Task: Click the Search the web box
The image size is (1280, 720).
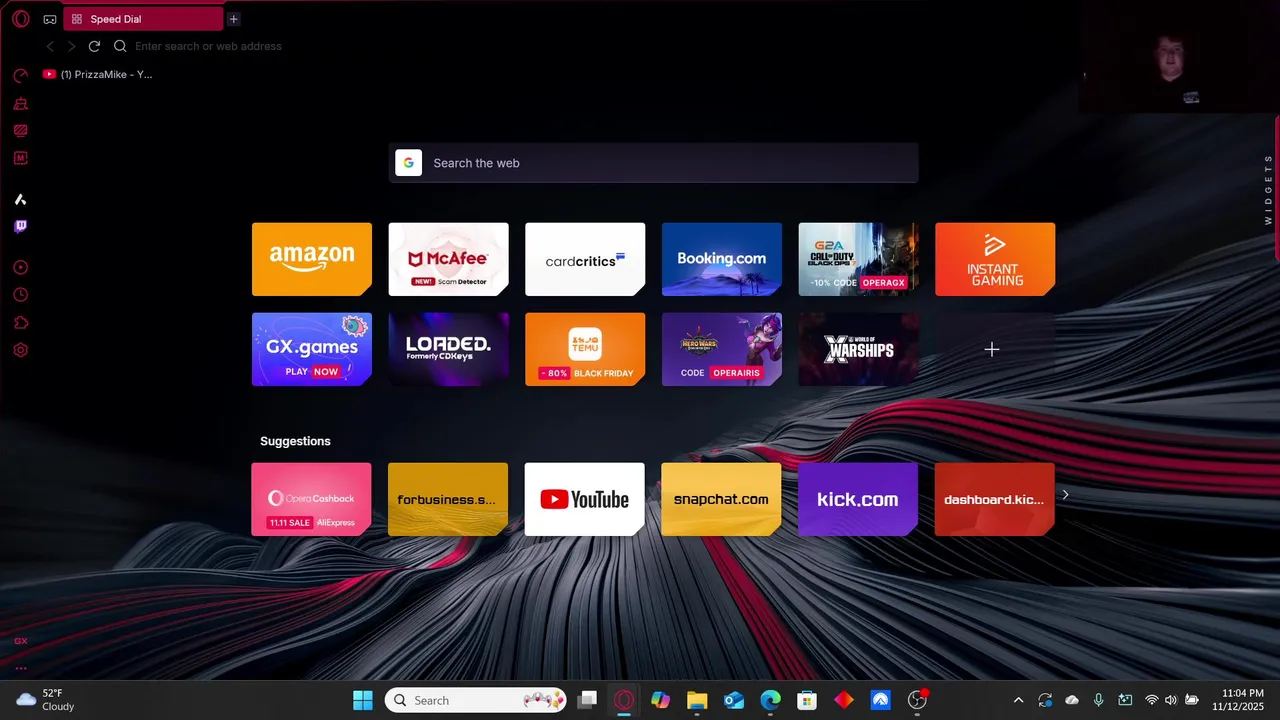Action: 653,163
